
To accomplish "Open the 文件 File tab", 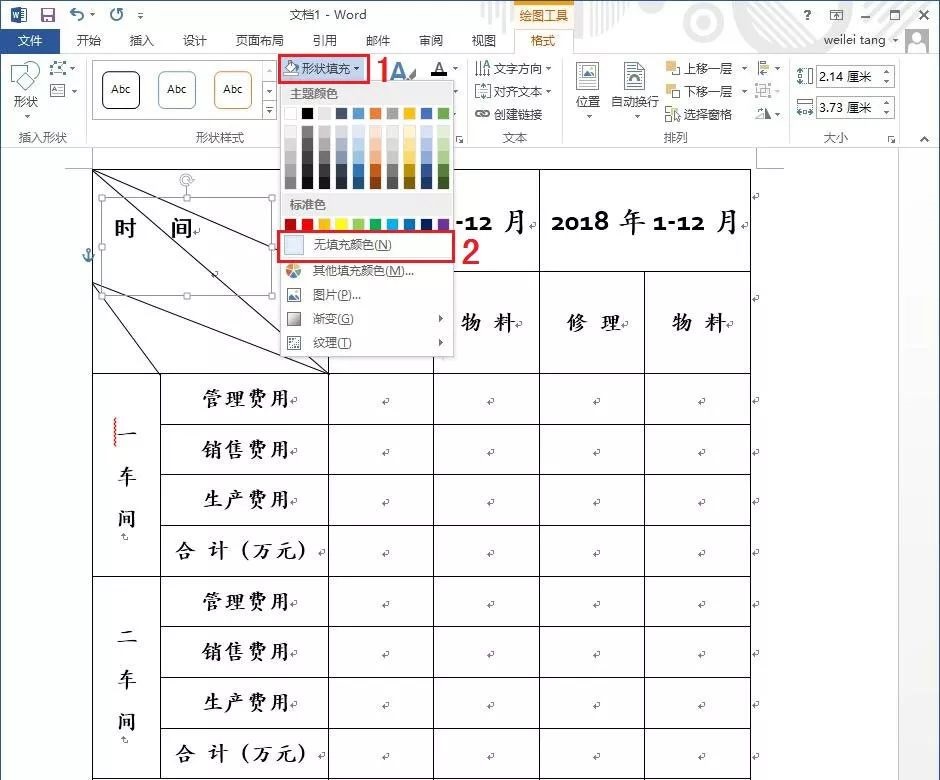I will (x=30, y=41).
